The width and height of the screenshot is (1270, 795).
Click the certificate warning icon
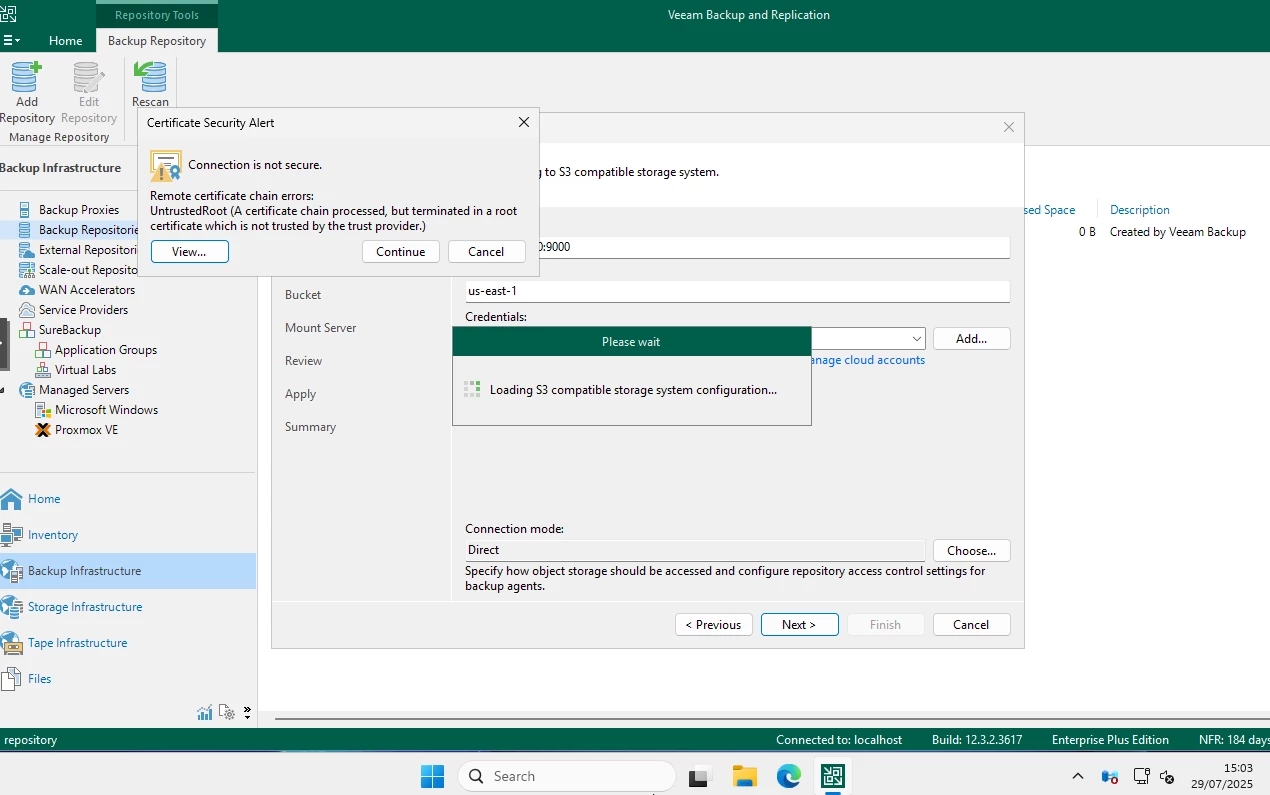[x=166, y=165]
